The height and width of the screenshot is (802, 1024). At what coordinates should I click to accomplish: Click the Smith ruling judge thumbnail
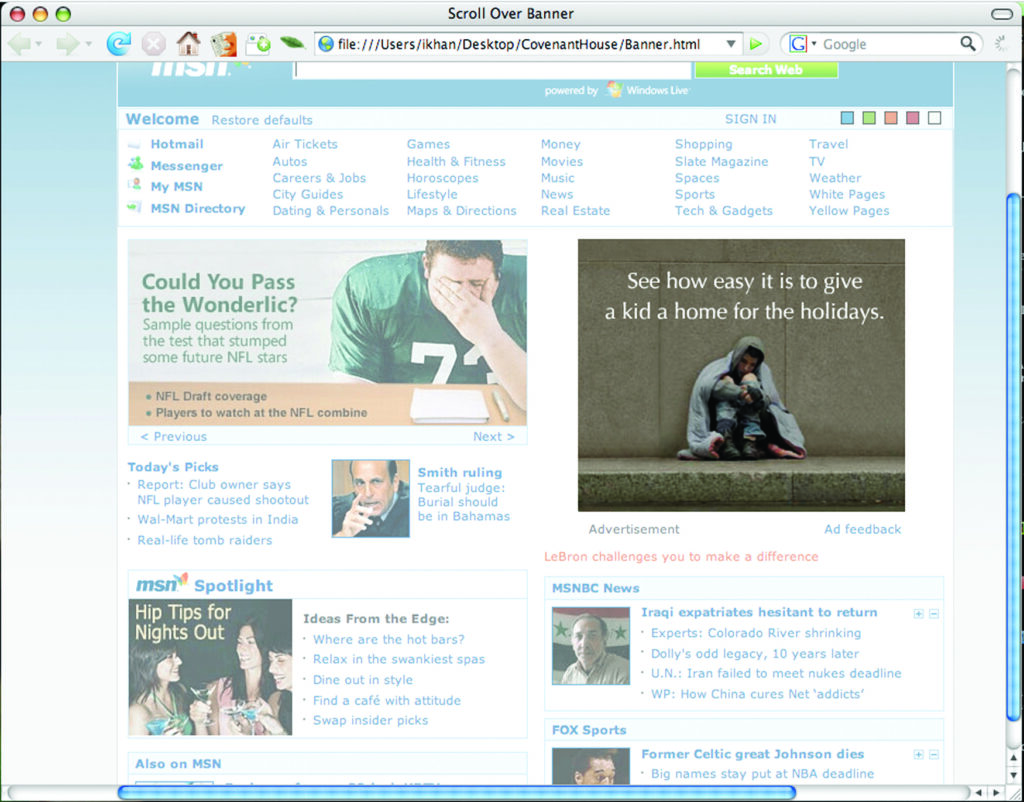[x=370, y=498]
